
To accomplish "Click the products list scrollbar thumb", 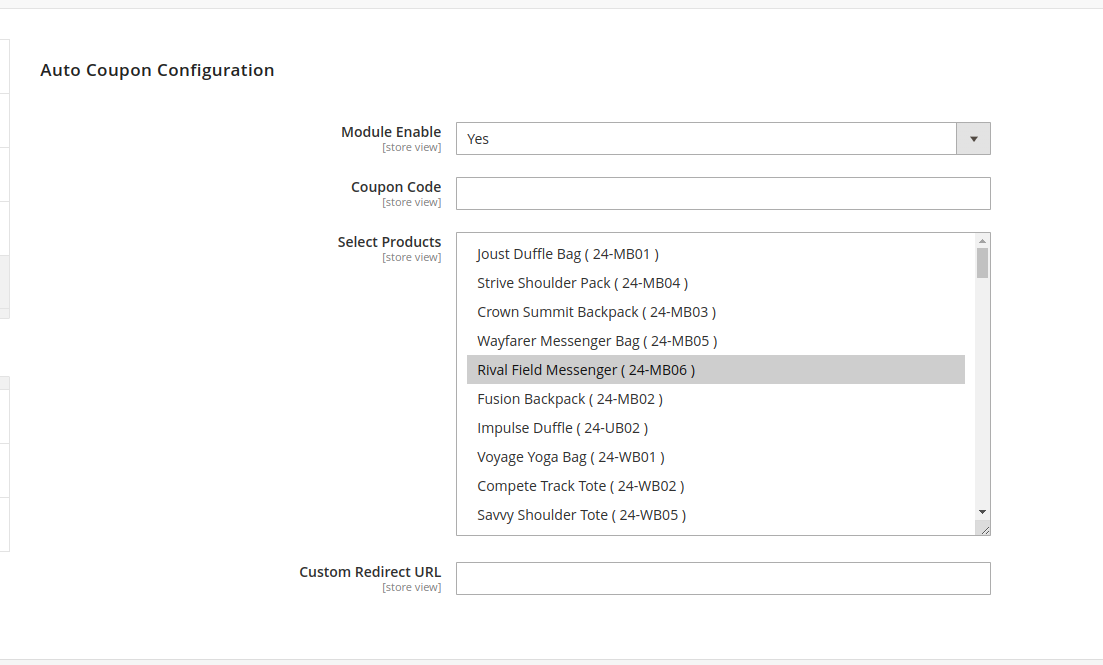I will click(x=983, y=263).
